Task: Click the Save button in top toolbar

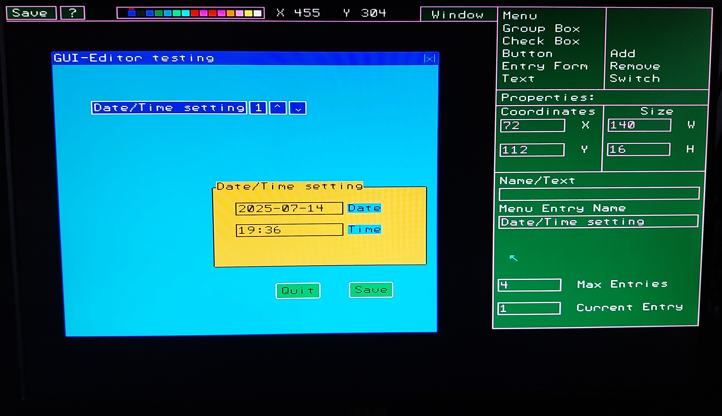Action: [x=29, y=13]
